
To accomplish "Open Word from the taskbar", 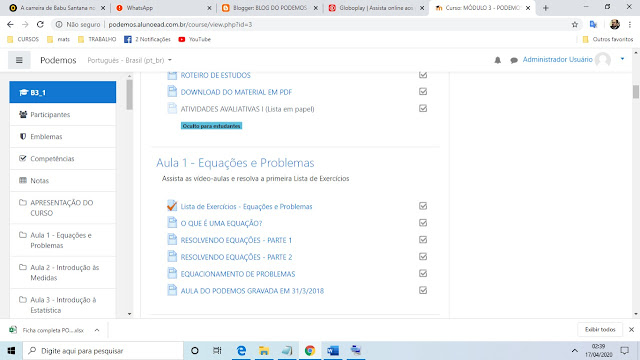I will tap(333, 351).
